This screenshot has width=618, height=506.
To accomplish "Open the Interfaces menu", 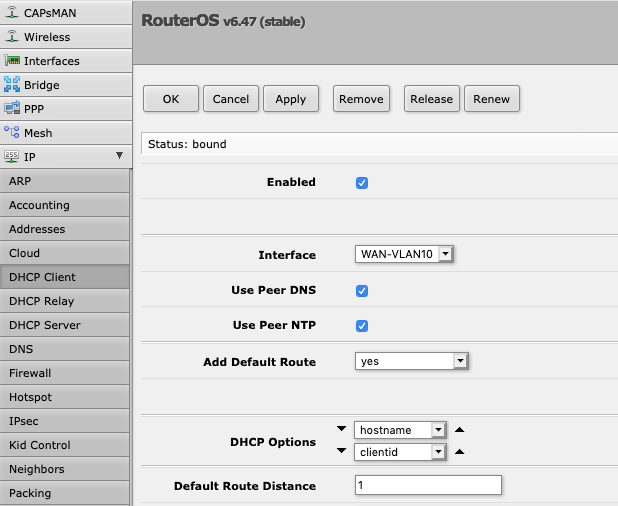I will click(x=66, y=61).
